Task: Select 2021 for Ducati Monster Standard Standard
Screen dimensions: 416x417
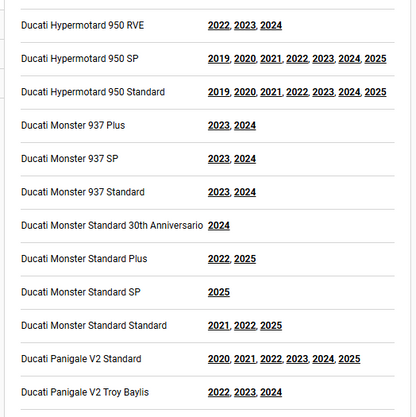Action: [219, 326]
